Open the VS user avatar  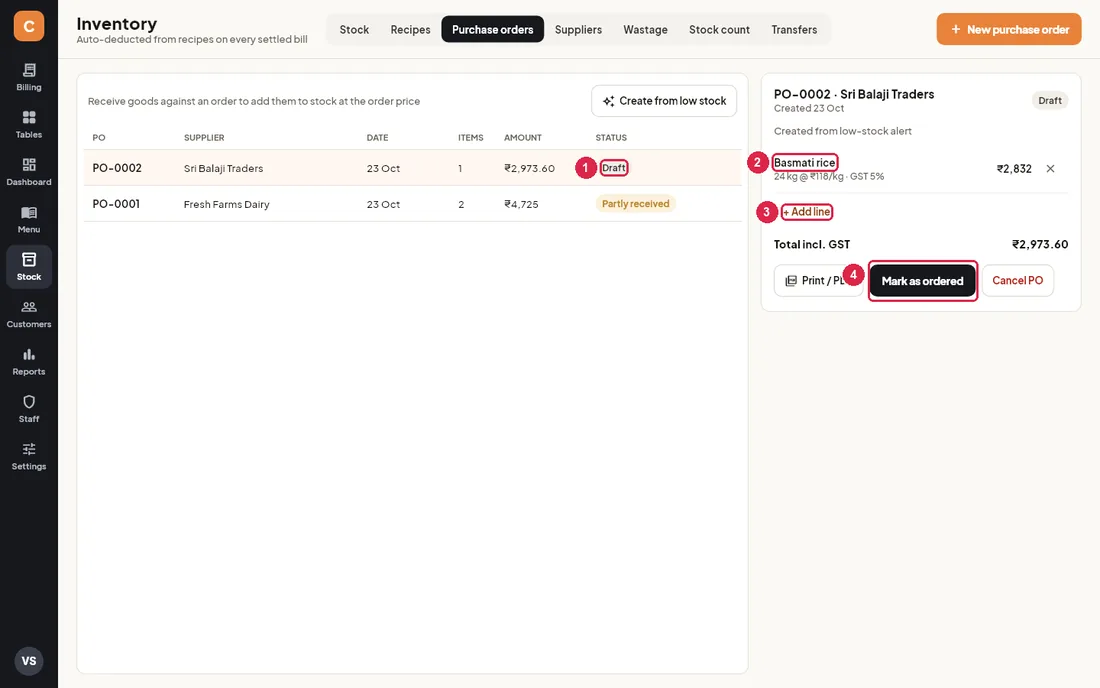pyautogui.click(x=29, y=661)
